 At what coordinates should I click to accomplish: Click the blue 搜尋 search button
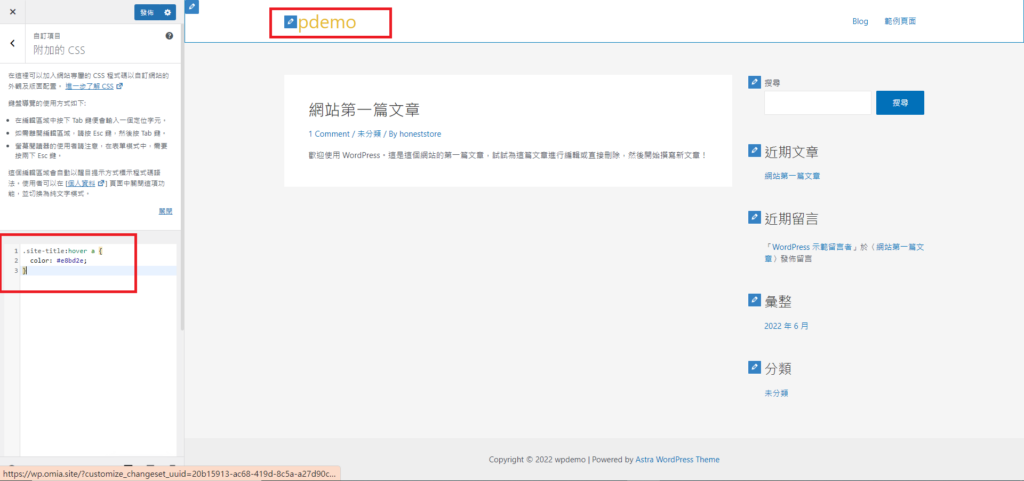click(x=899, y=103)
